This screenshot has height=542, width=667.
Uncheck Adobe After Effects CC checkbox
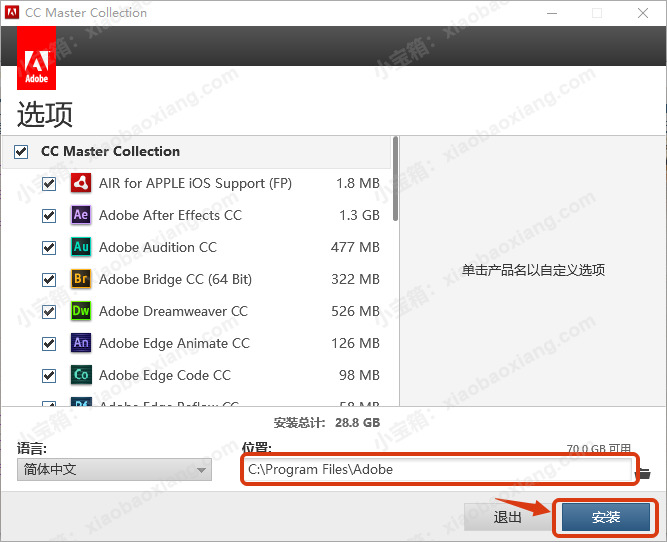click(49, 216)
